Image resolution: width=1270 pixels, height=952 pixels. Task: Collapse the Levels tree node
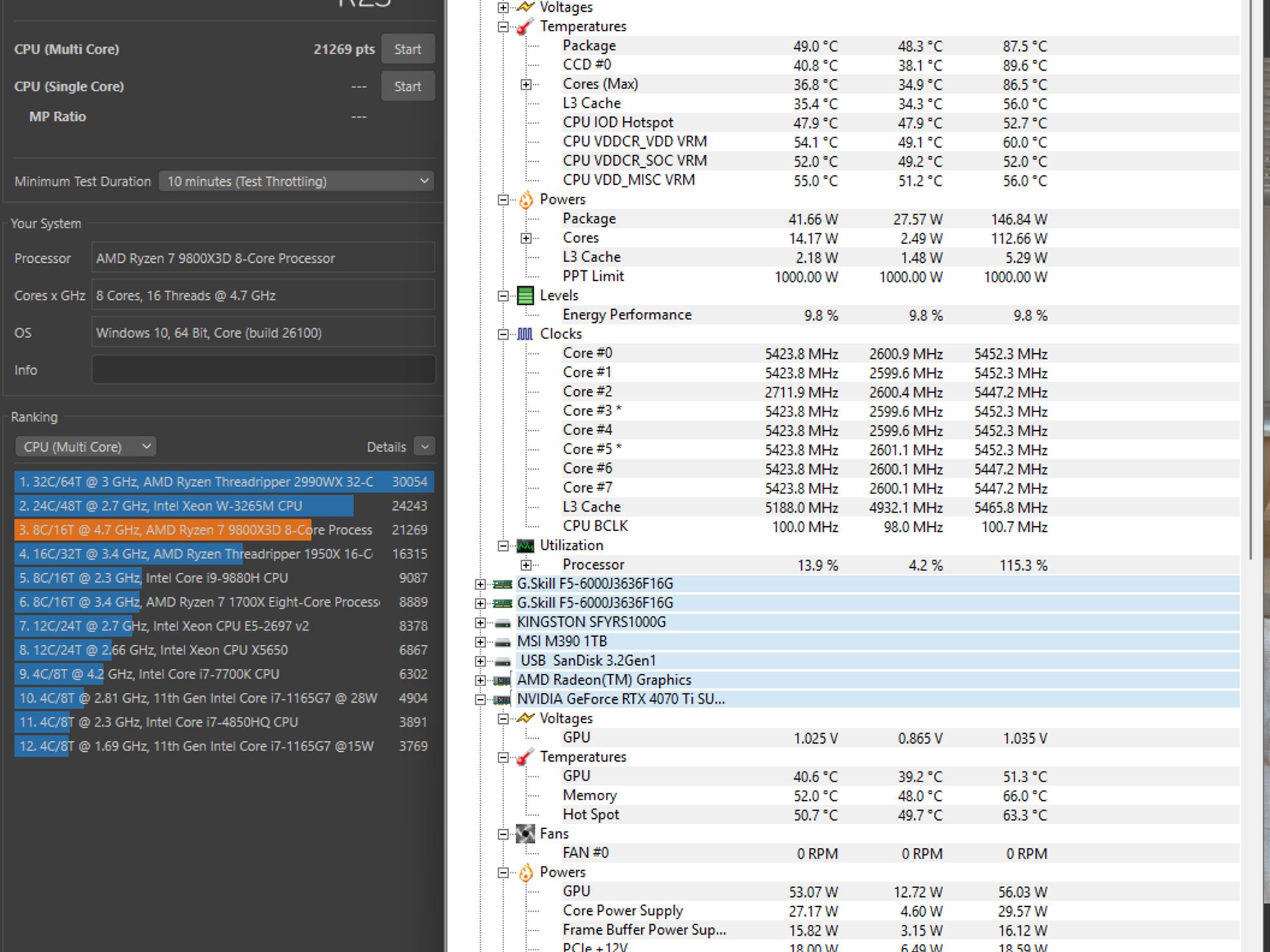point(504,296)
